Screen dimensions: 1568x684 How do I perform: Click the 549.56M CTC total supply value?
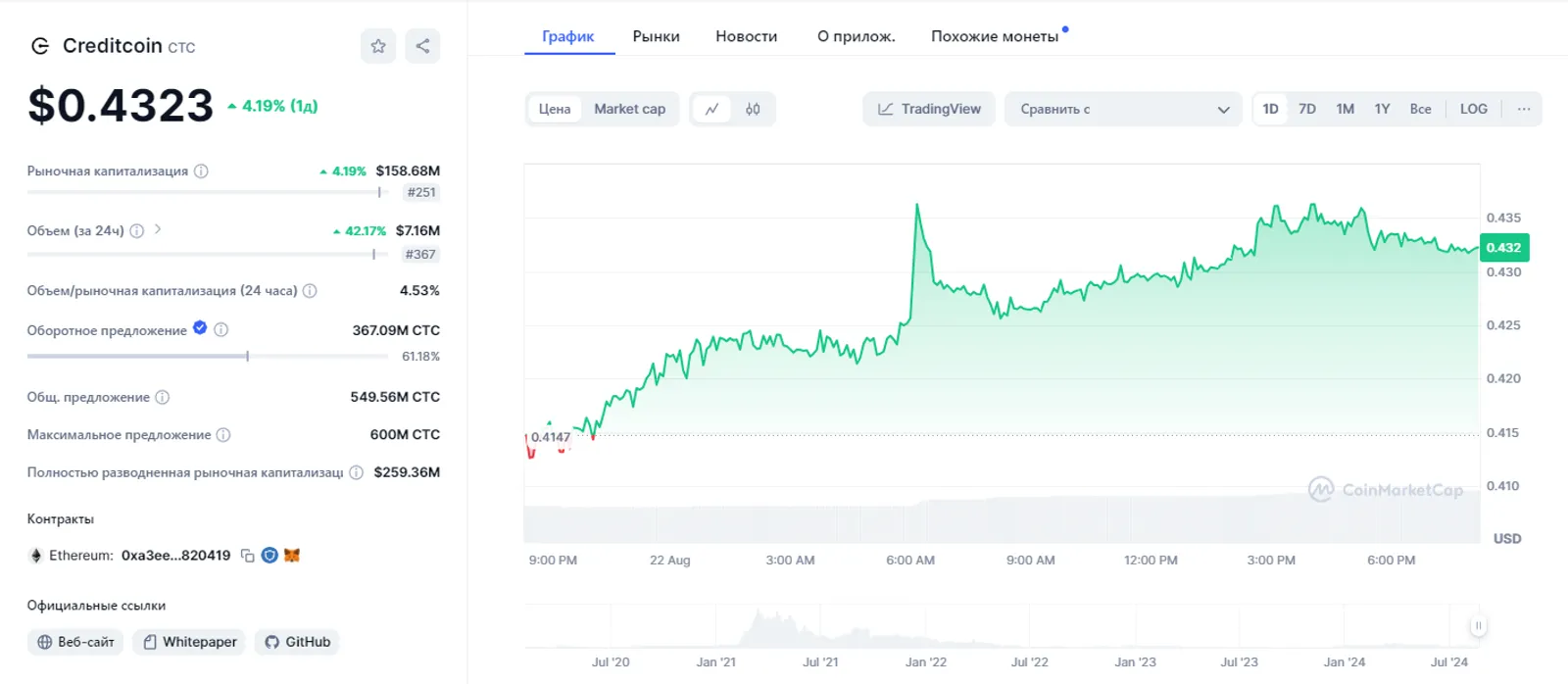click(395, 397)
